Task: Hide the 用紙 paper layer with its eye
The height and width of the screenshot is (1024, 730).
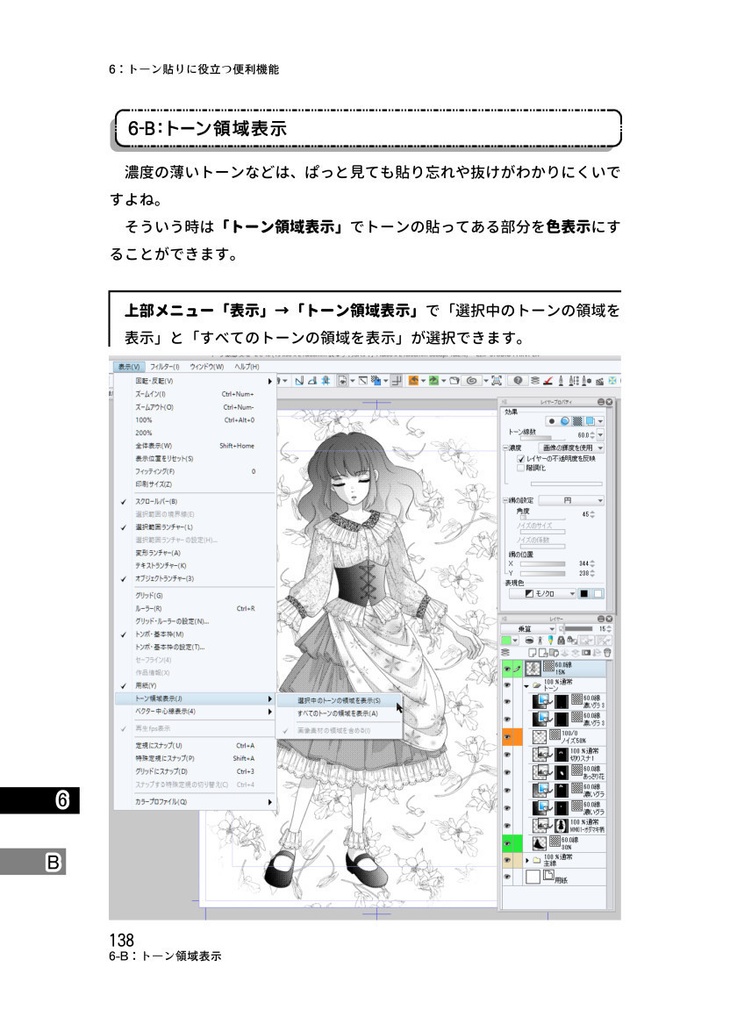Action: 507,876
